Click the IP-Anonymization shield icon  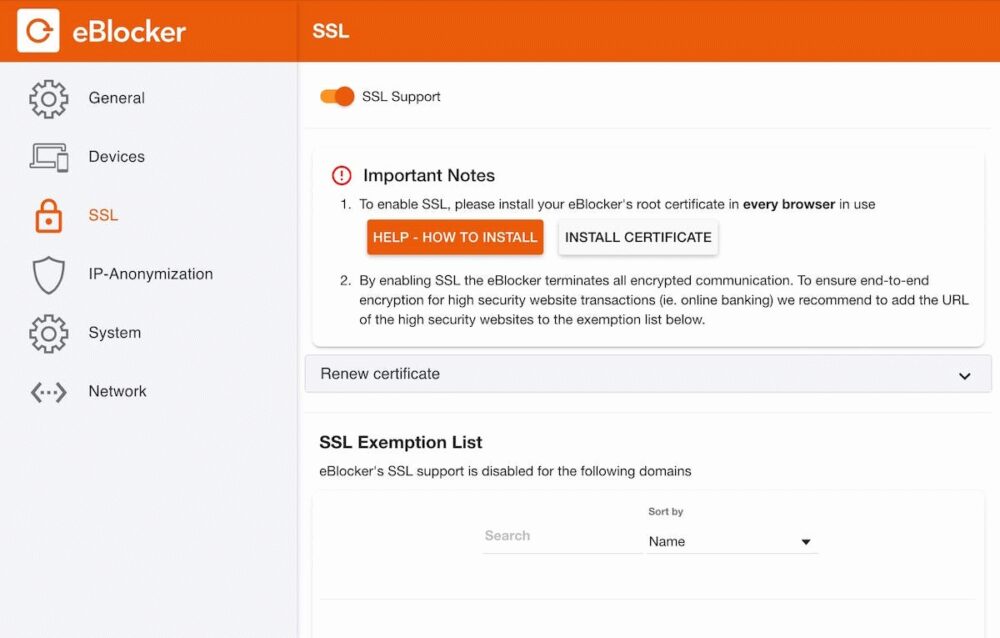tap(48, 274)
